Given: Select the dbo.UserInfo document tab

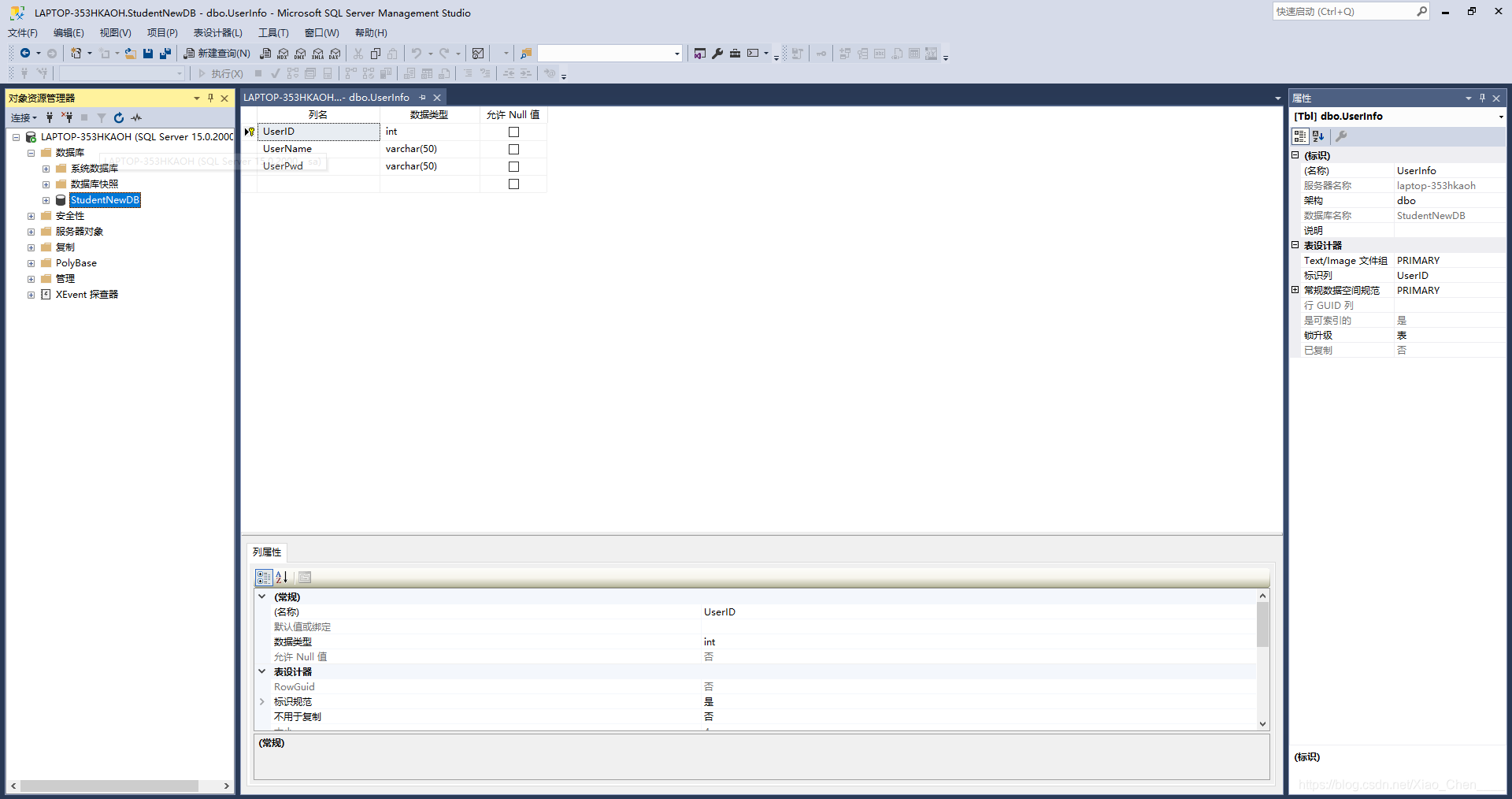Looking at the screenshot, I should click(326, 97).
